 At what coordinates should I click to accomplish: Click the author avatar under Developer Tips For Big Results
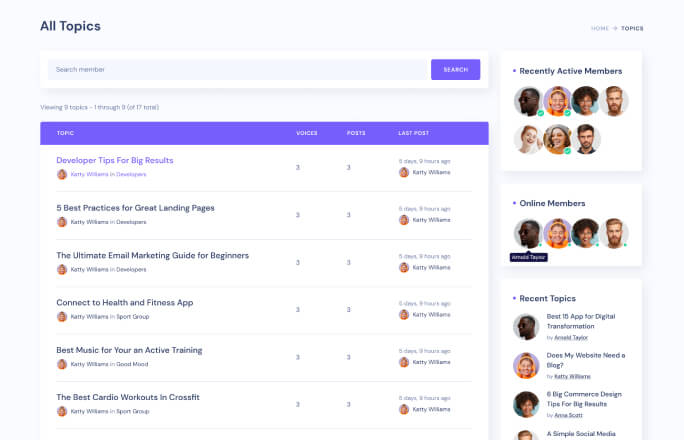point(62,174)
